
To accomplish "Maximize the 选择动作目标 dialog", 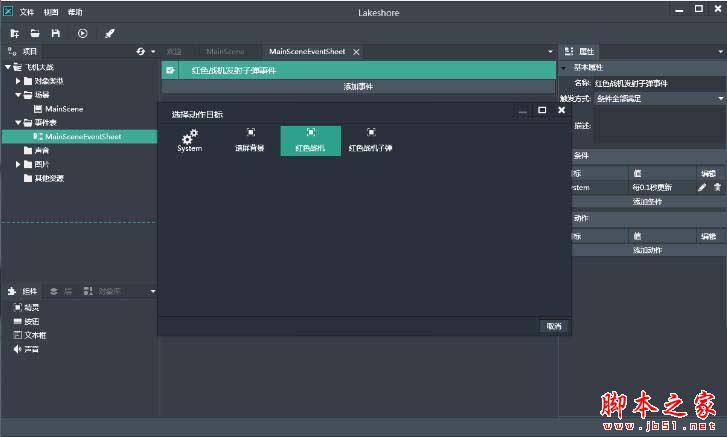I will point(542,110).
